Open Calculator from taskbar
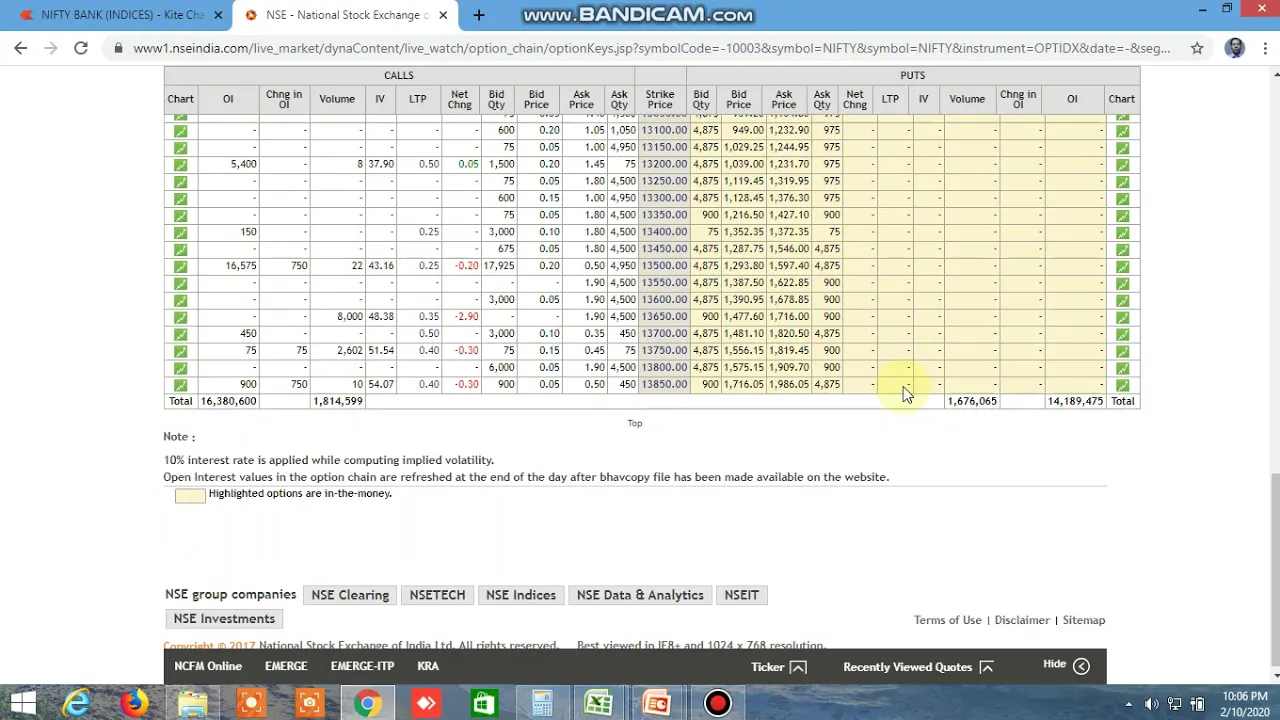 [542, 703]
